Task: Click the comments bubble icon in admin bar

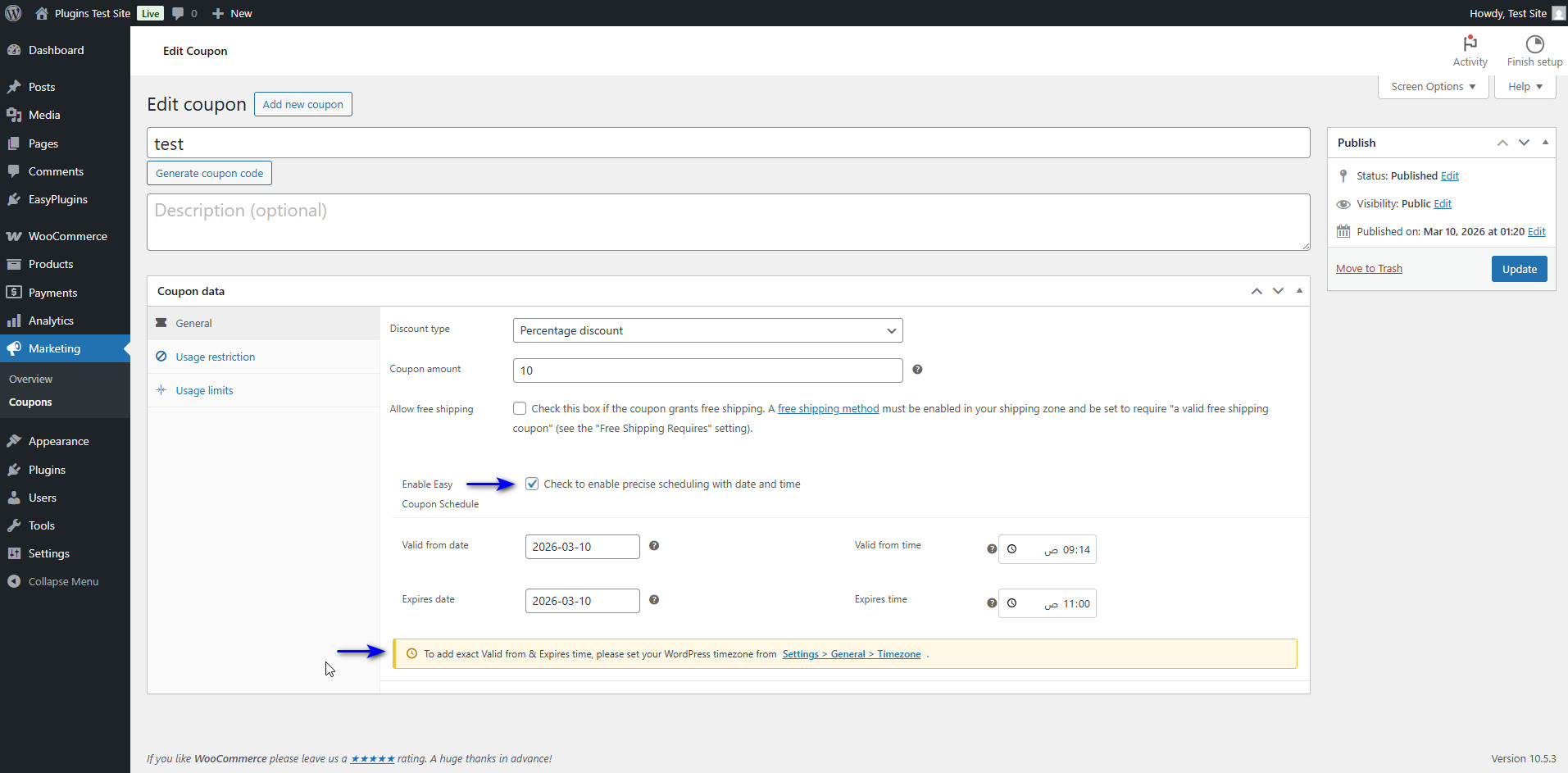Action: tap(178, 13)
